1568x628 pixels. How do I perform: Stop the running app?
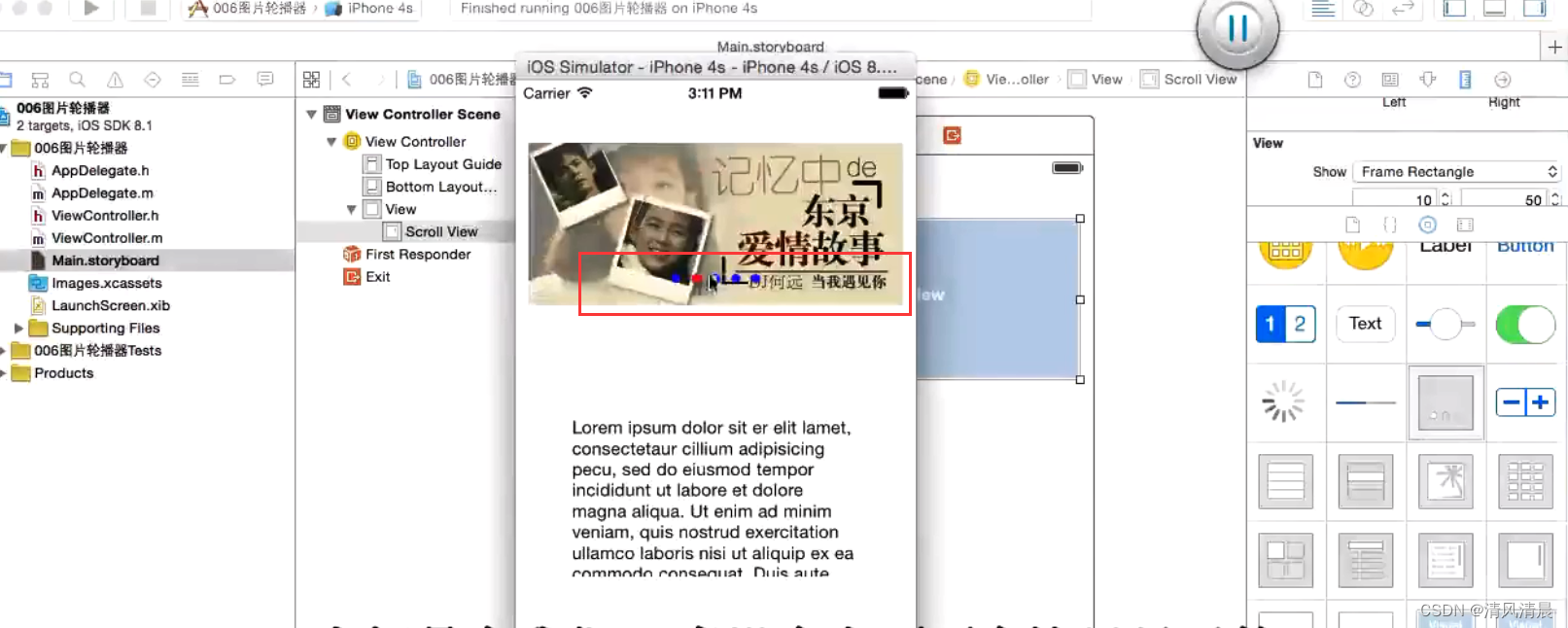point(149,8)
